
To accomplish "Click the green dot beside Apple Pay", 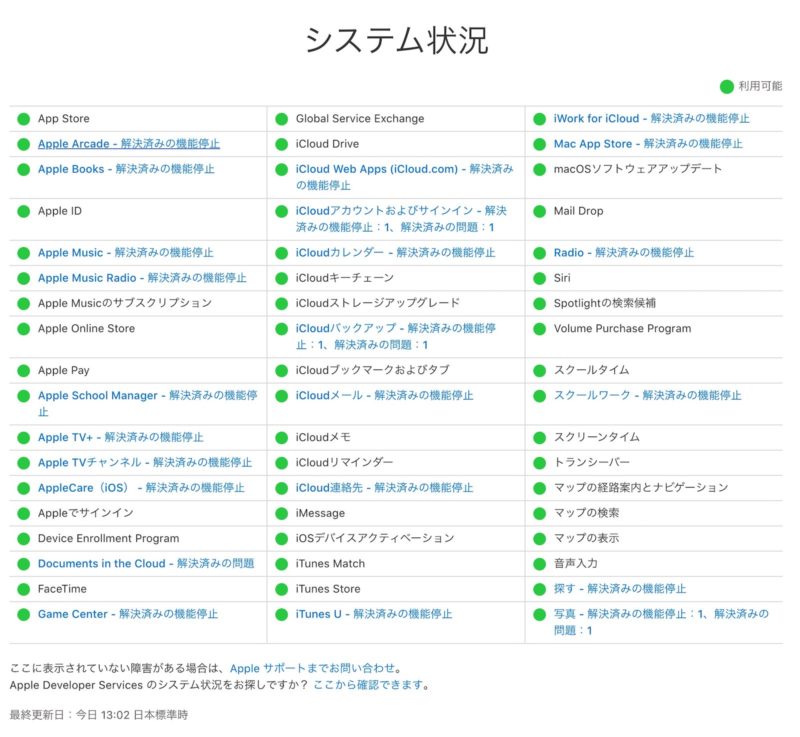I will point(22,369).
